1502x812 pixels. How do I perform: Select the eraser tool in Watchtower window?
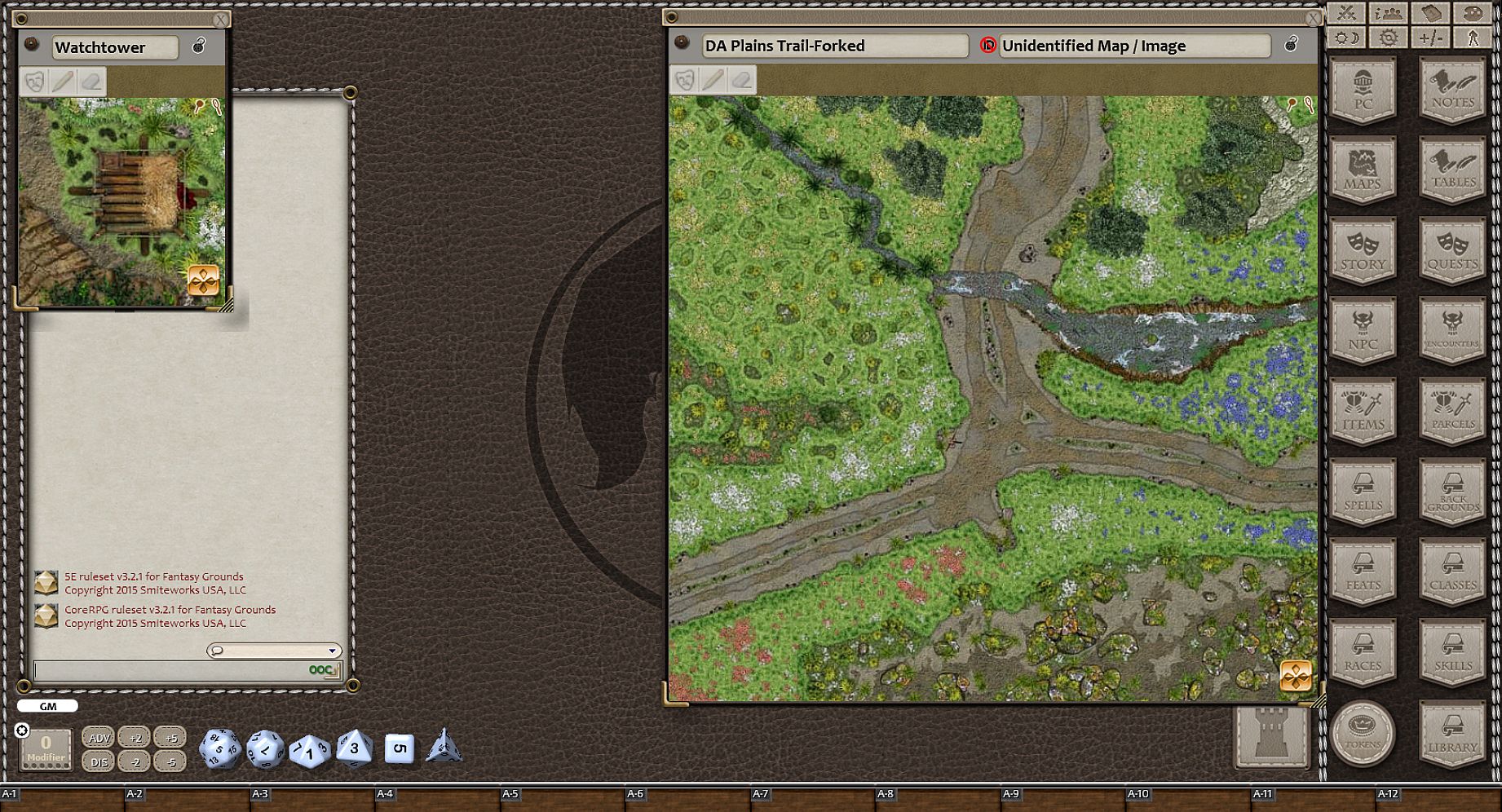(91, 82)
